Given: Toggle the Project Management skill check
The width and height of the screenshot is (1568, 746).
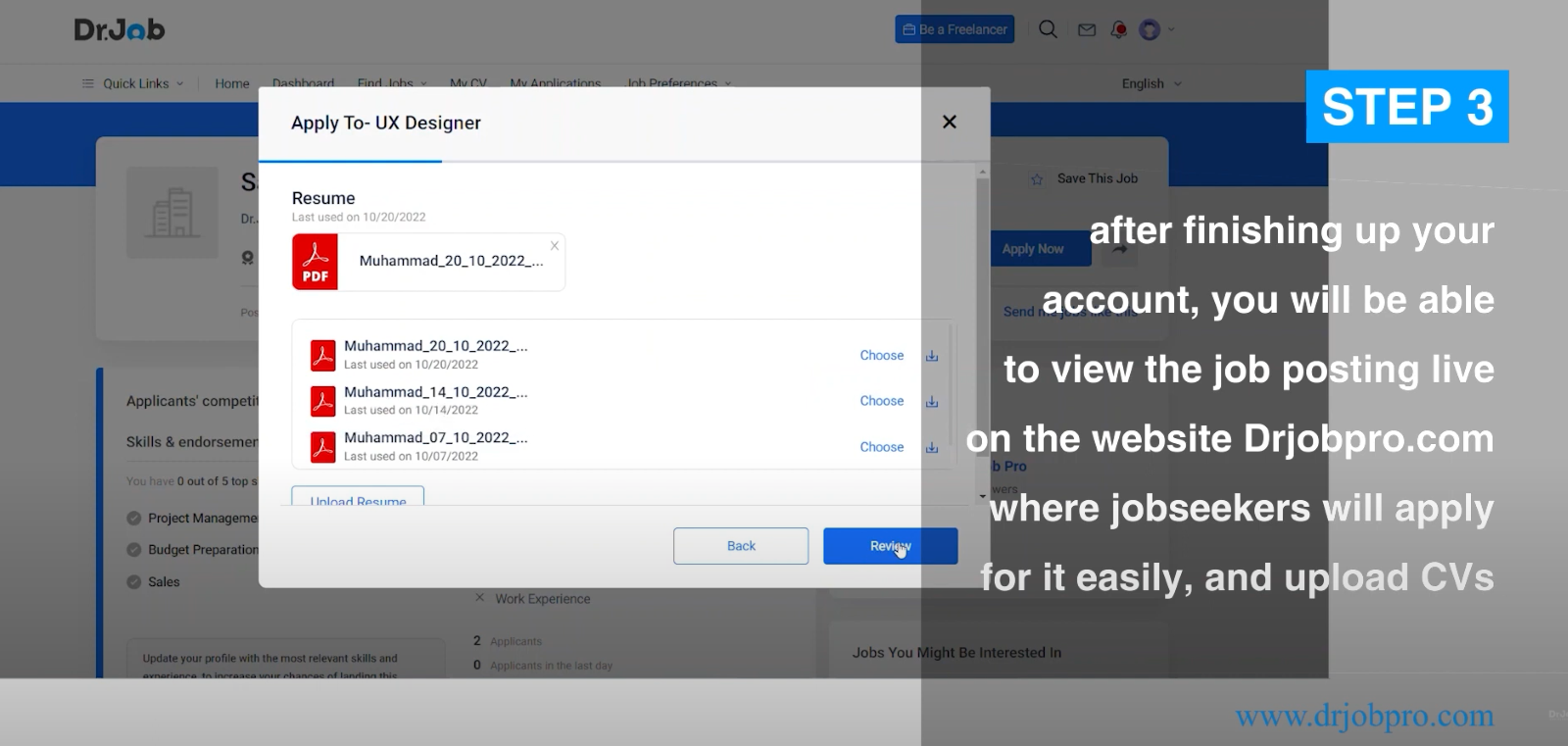Looking at the screenshot, I should click(134, 518).
